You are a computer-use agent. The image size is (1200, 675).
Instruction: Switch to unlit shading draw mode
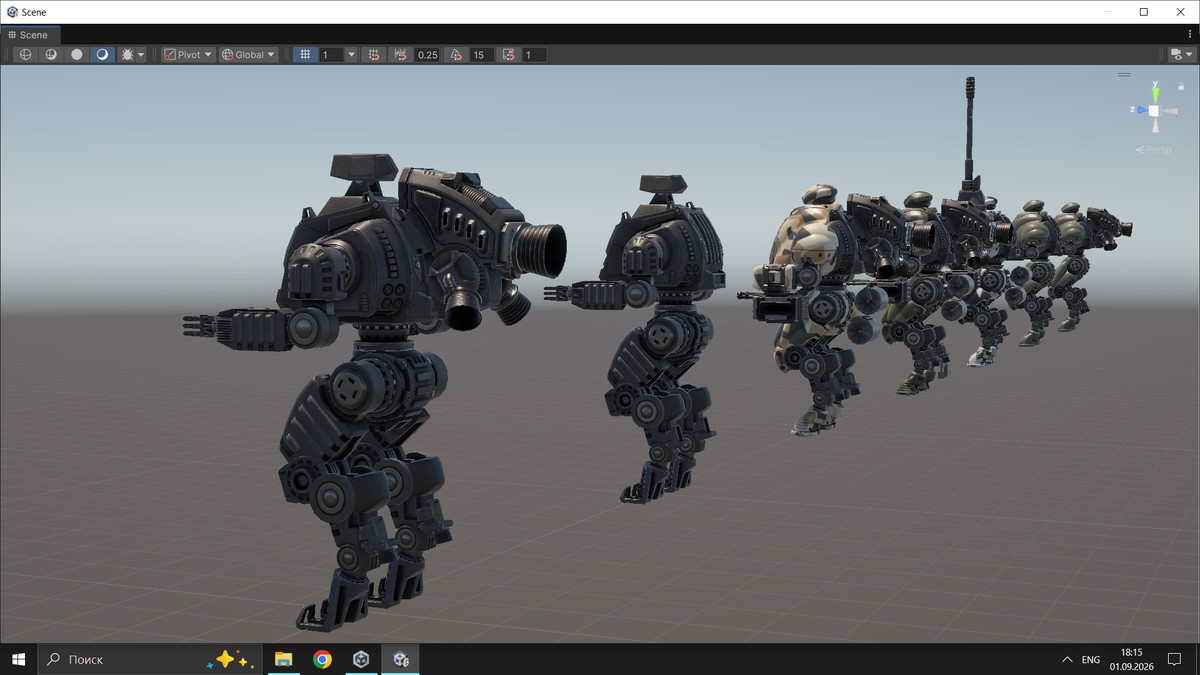click(x=51, y=55)
